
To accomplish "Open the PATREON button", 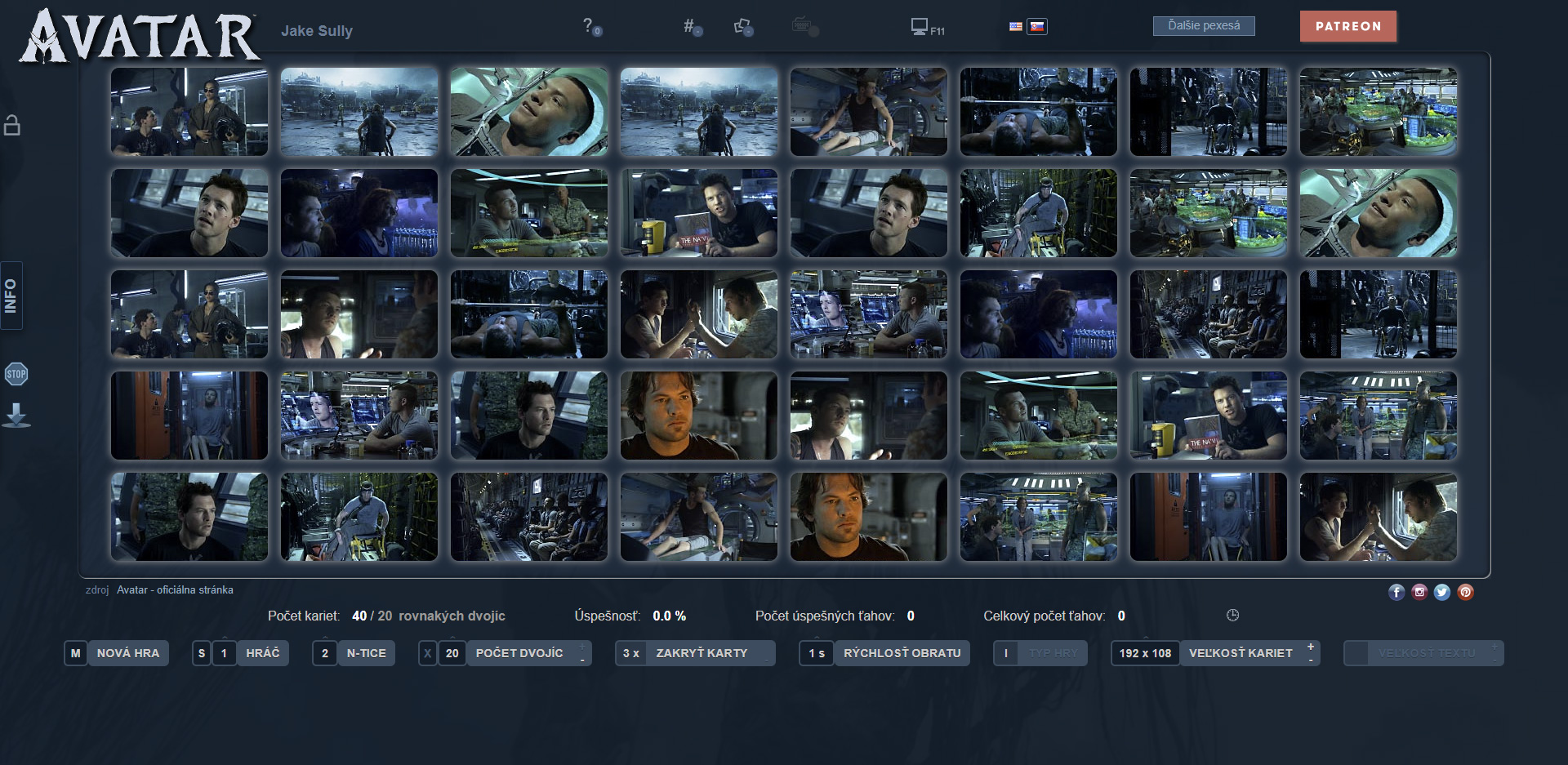I will [x=1348, y=26].
